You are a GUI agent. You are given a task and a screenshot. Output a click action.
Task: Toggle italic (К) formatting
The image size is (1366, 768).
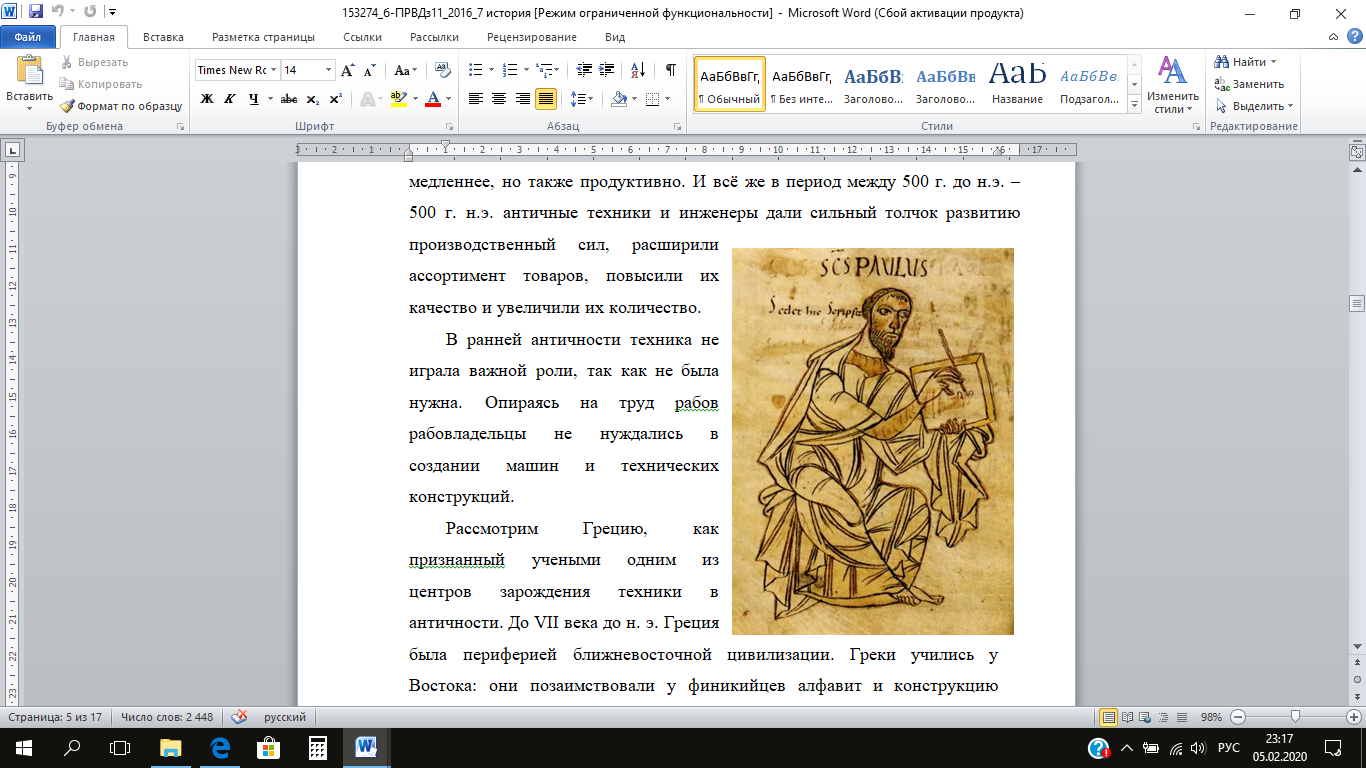pyautogui.click(x=230, y=99)
